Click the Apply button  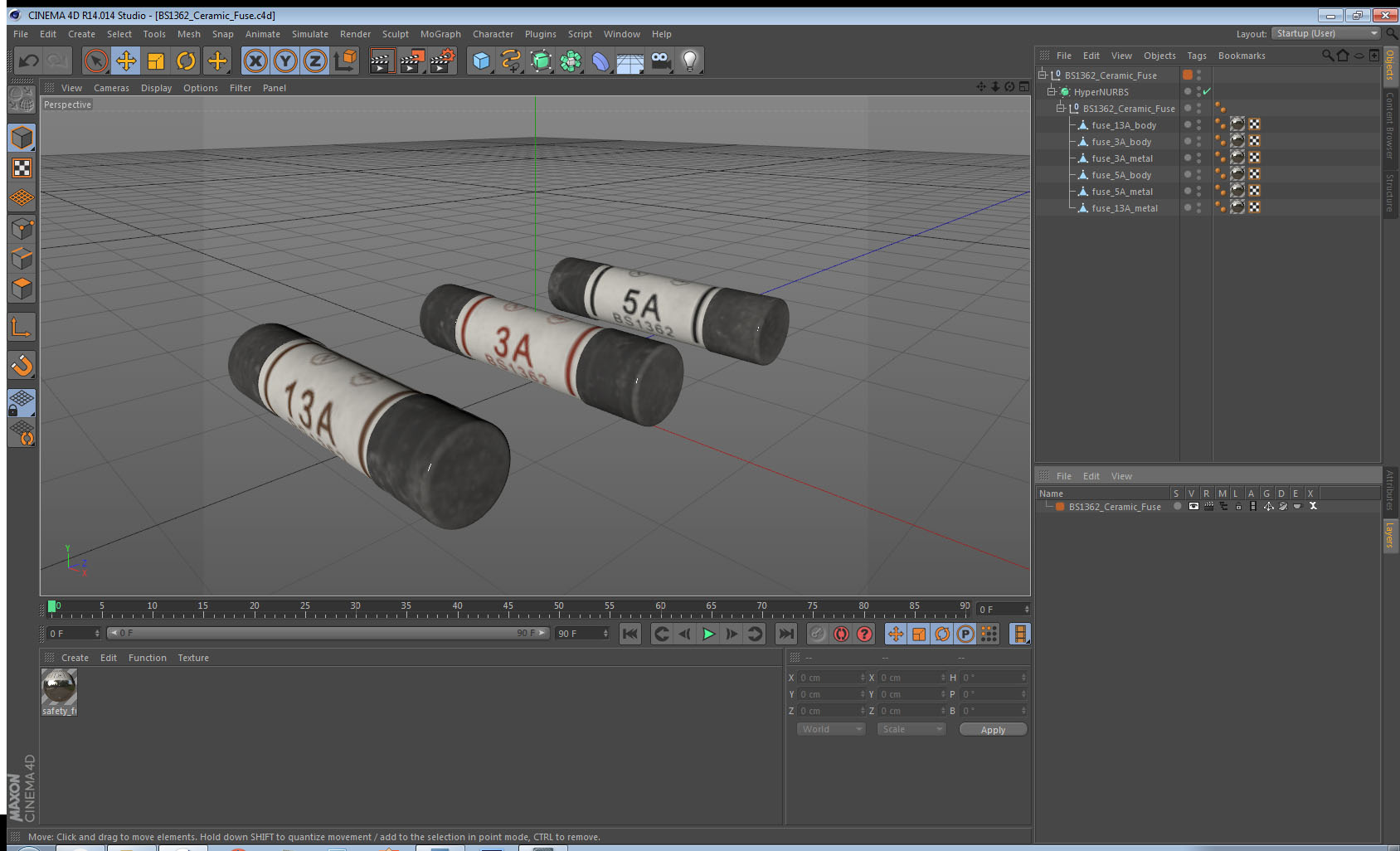(993, 730)
